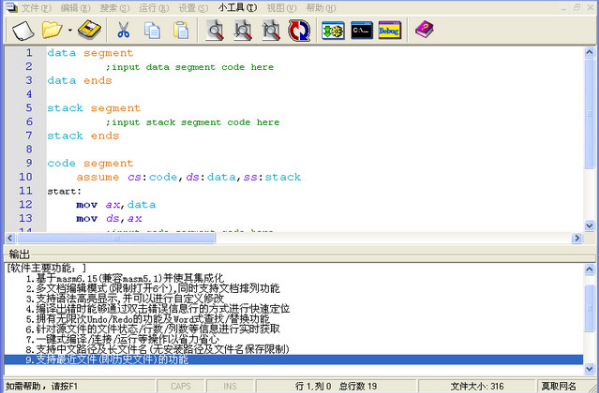Open the black command prompt console icon
Screen dimensions: 599x393
pos(361,30)
